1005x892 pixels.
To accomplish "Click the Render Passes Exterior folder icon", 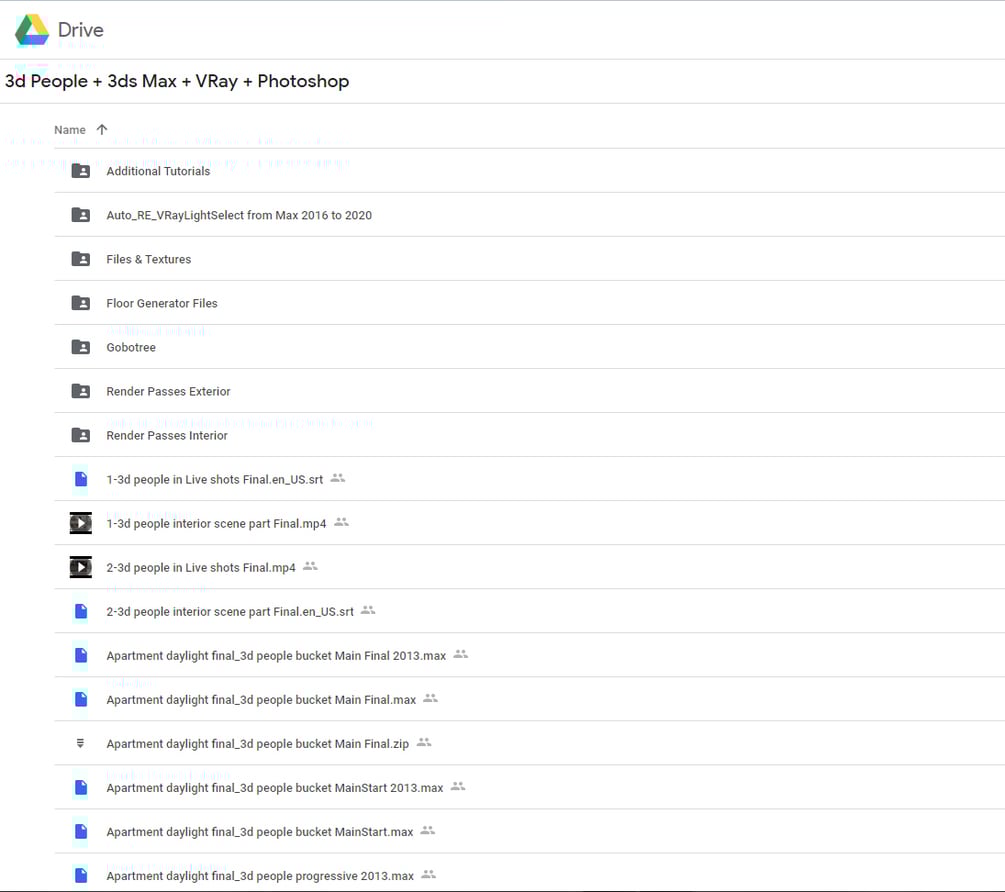I will point(81,391).
